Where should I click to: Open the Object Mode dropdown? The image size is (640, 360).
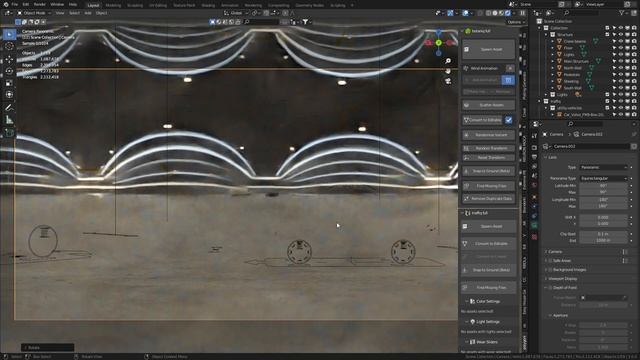pyautogui.click(x=34, y=13)
